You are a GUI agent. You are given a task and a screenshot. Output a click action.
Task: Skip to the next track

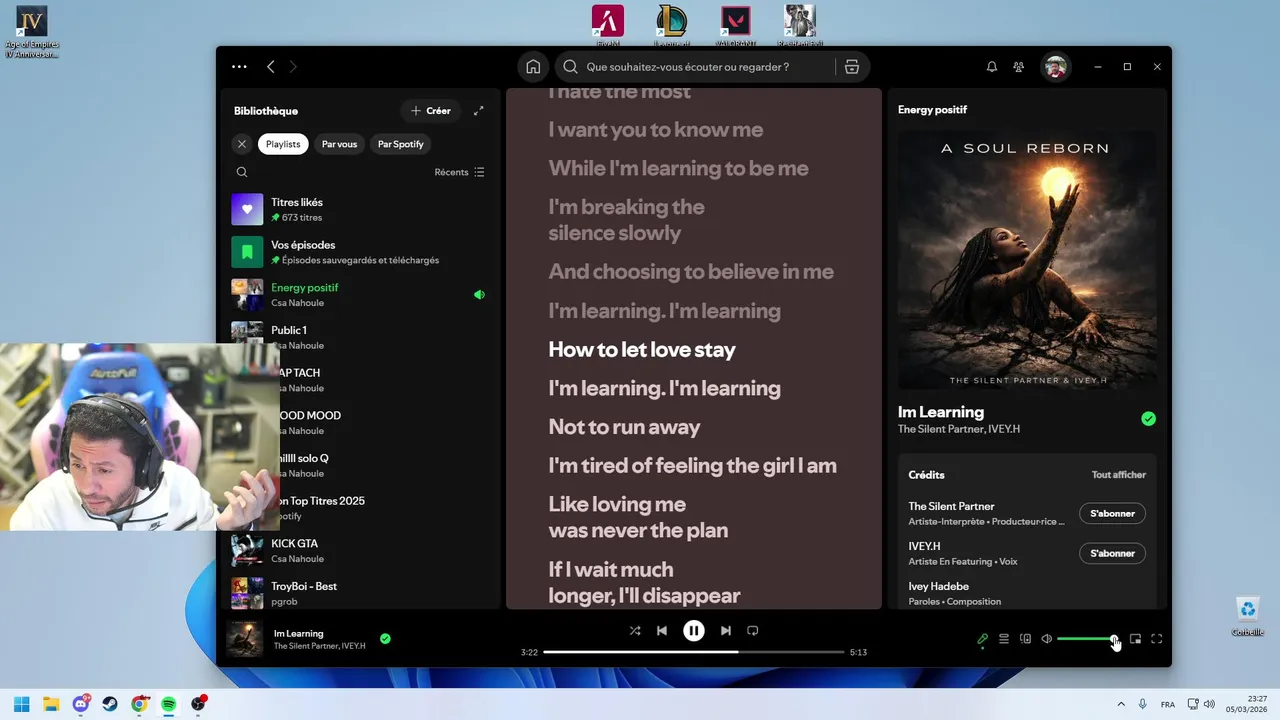(x=726, y=631)
